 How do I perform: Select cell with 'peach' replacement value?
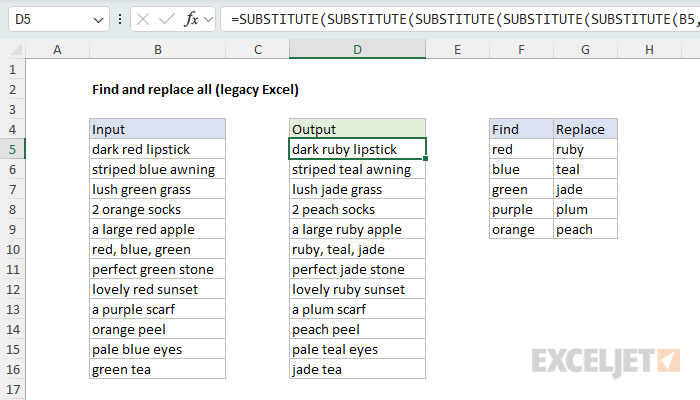click(x=585, y=229)
